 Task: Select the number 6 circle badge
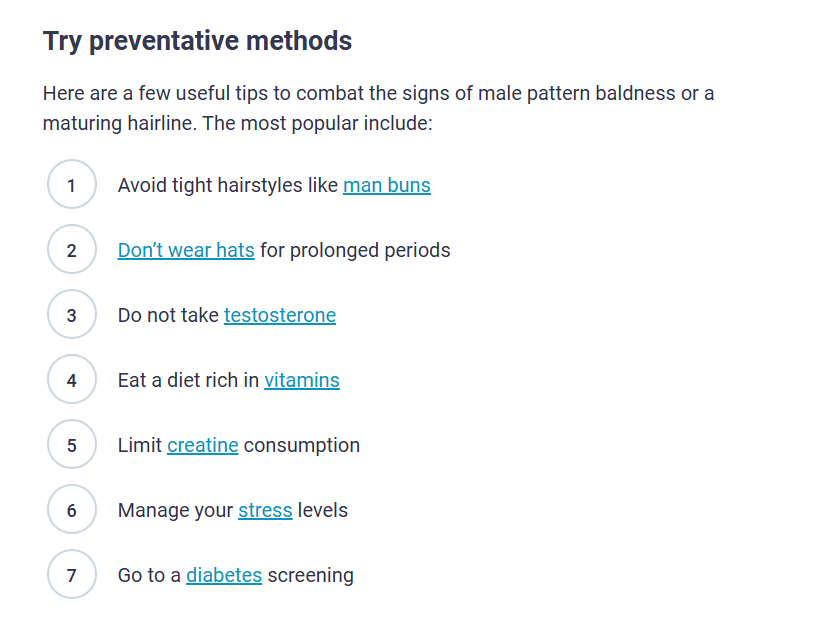pos(72,510)
